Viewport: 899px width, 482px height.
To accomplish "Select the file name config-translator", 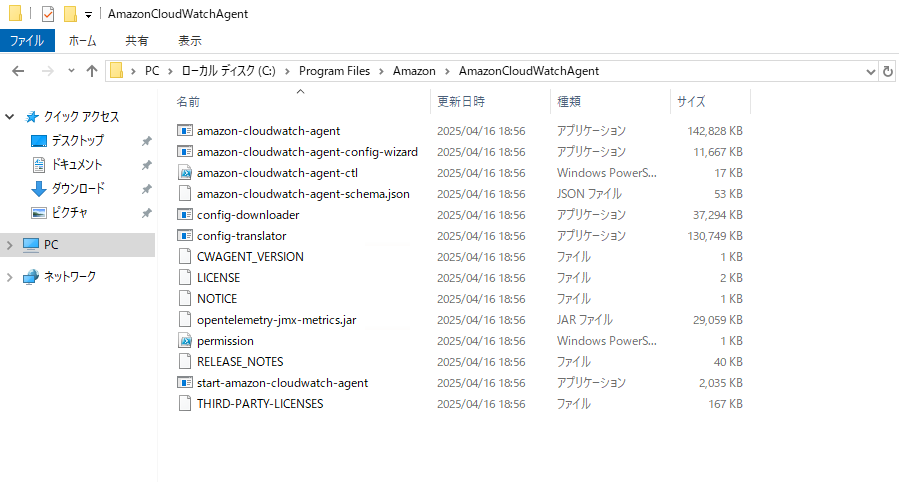I will (241, 236).
